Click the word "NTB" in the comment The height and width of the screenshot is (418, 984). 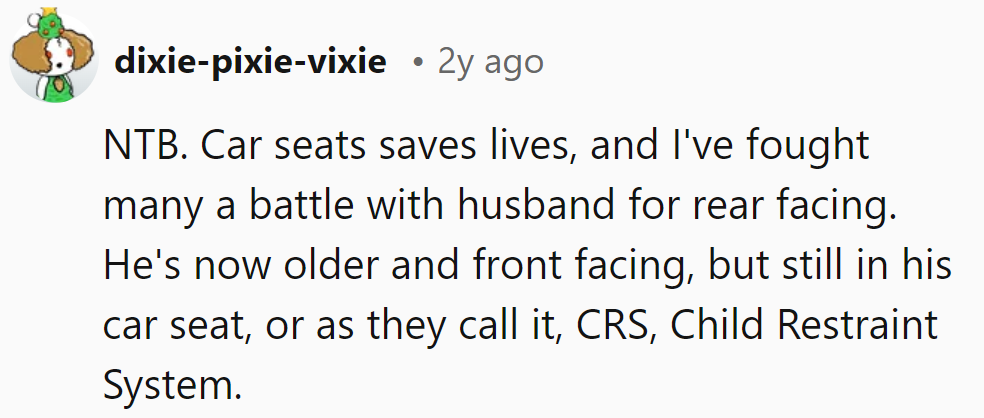point(141,148)
